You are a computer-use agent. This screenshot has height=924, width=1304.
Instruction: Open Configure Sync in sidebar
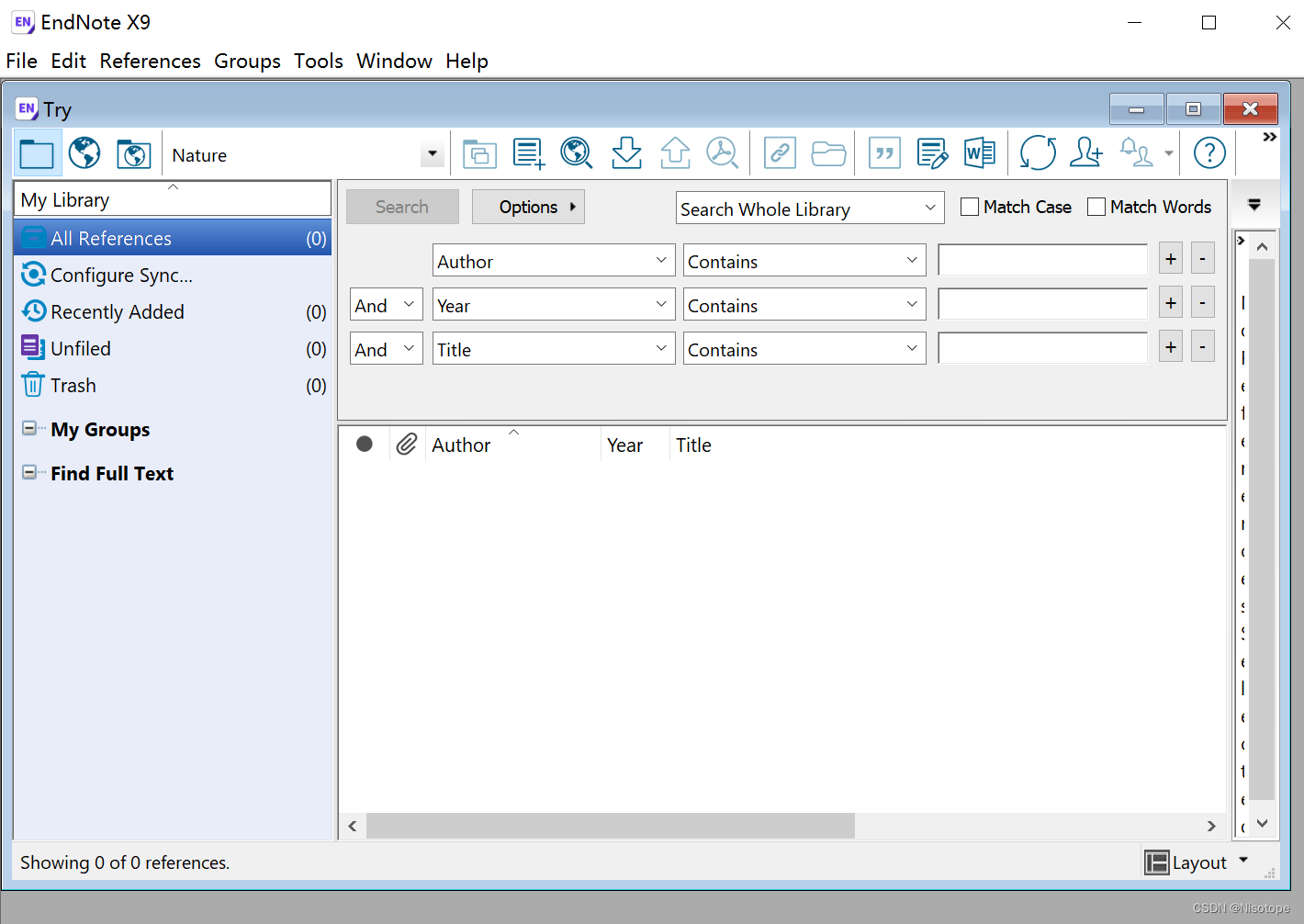(173, 275)
